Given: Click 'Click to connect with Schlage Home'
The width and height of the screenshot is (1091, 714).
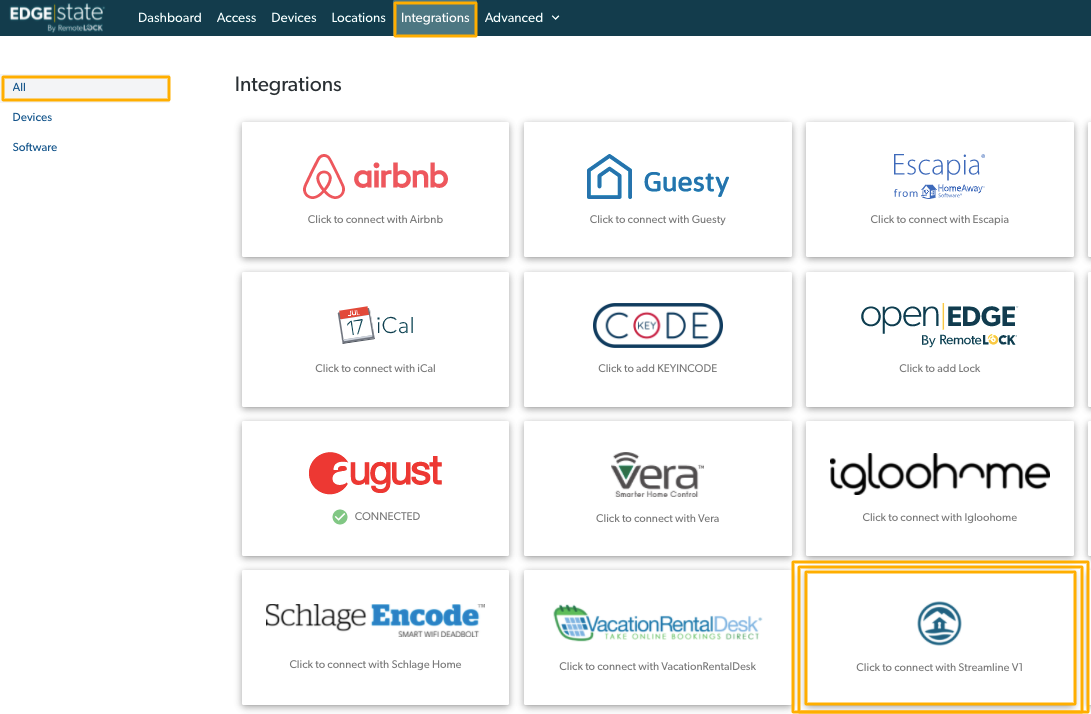Looking at the screenshot, I should pos(375,665).
